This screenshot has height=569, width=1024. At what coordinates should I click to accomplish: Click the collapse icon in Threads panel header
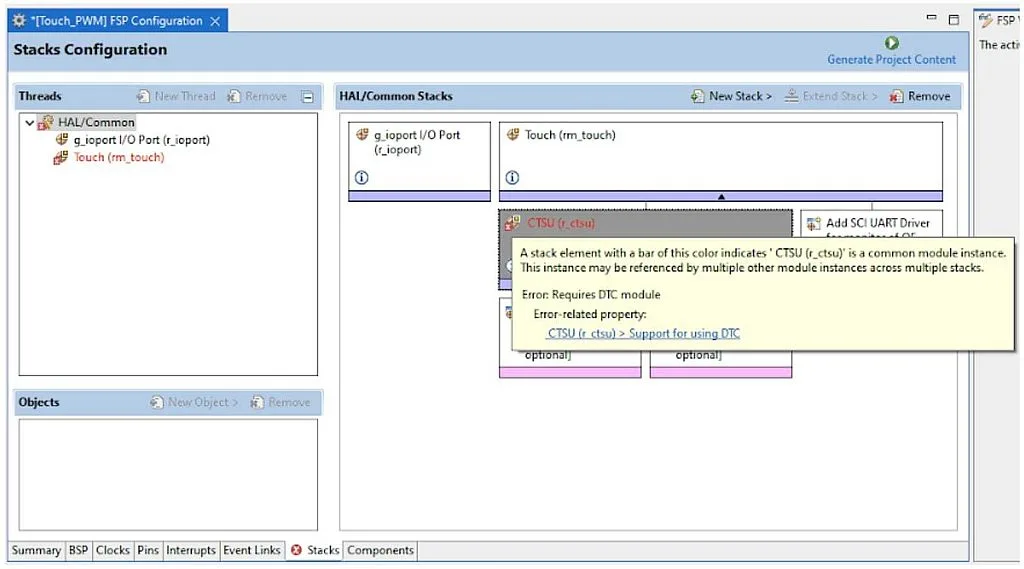coord(308,97)
